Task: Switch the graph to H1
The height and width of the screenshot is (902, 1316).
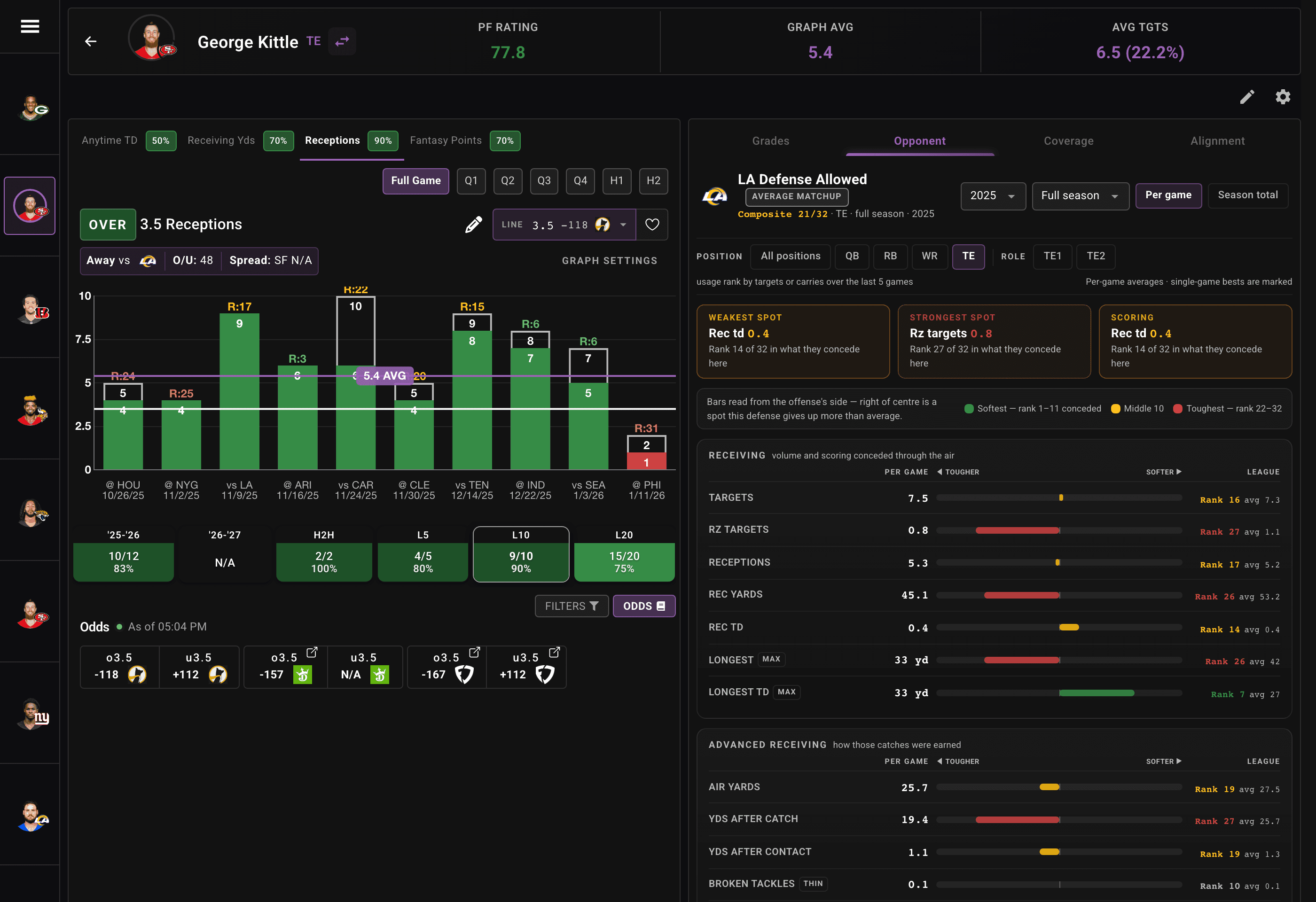Action: (x=617, y=181)
